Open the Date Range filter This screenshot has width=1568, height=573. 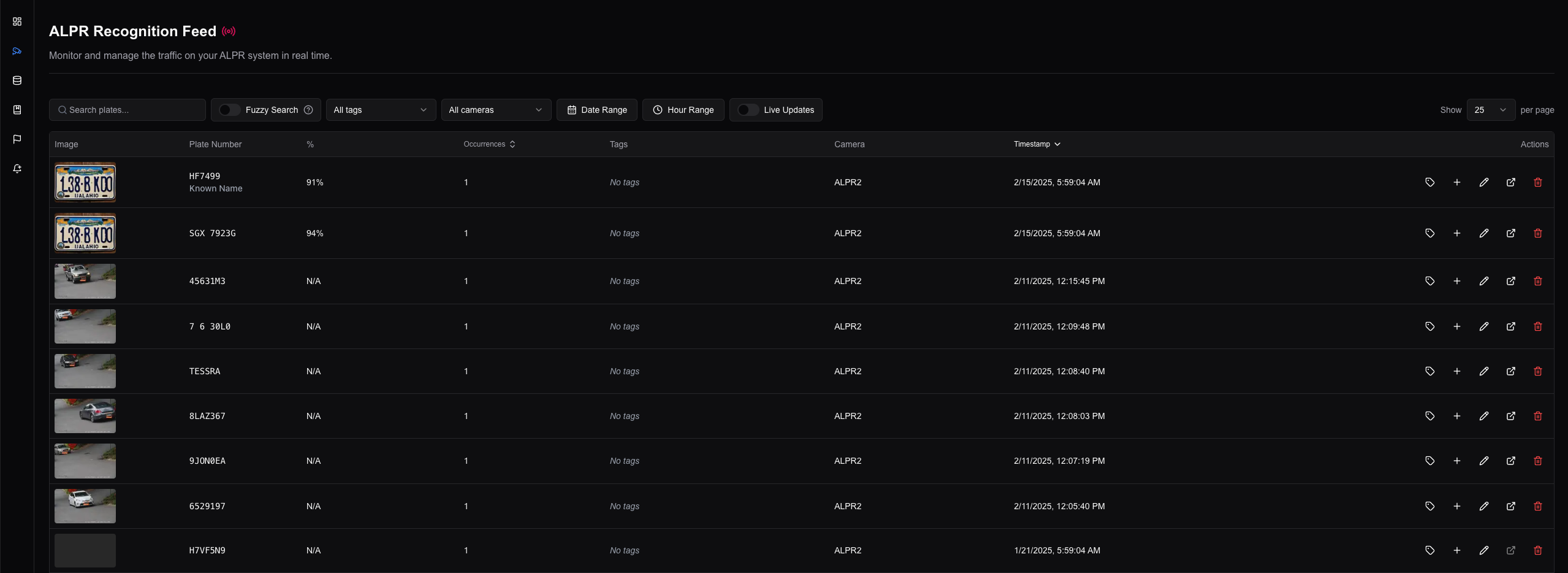click(596, 110)
